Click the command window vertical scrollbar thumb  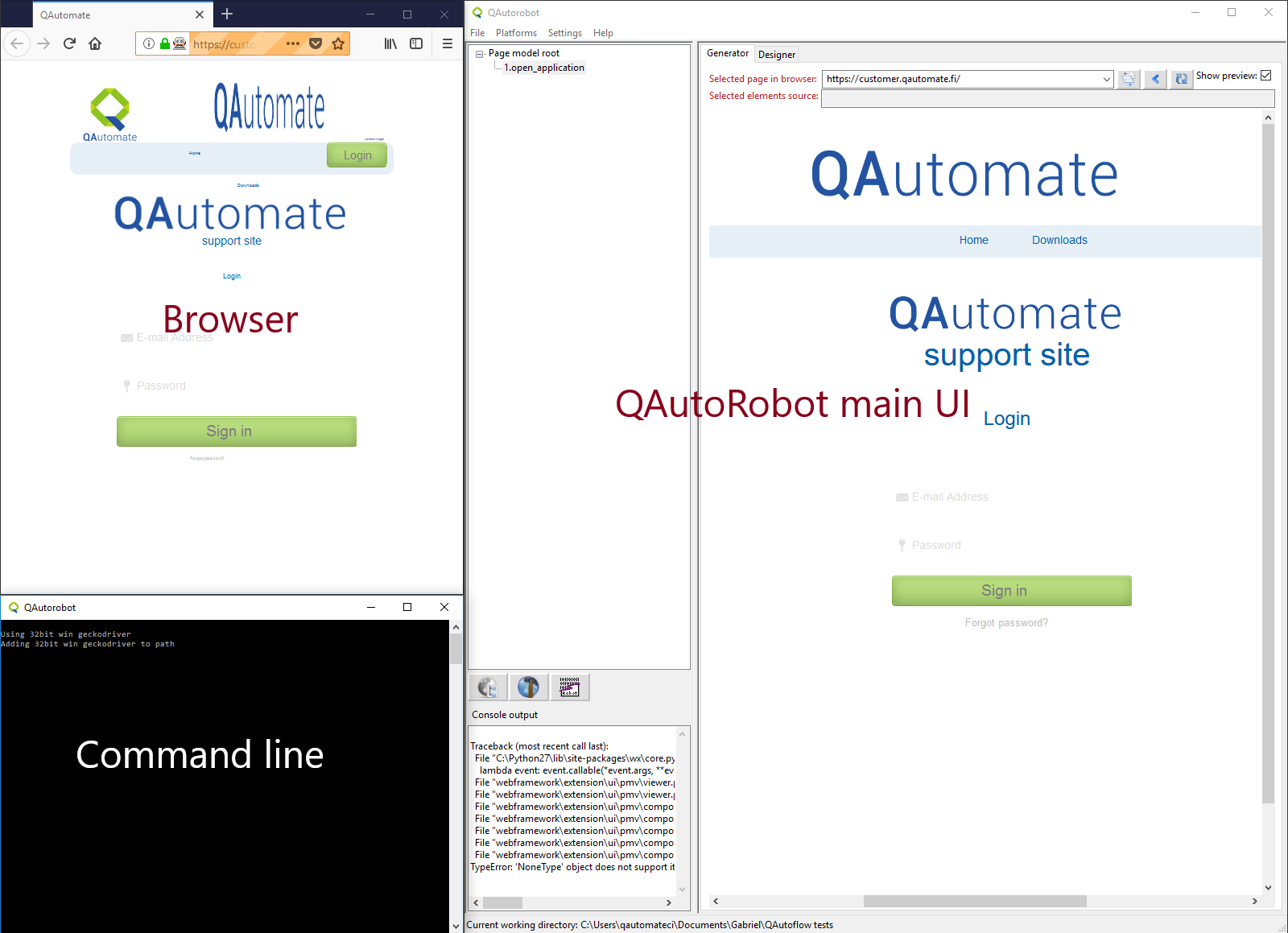[456, 649]
